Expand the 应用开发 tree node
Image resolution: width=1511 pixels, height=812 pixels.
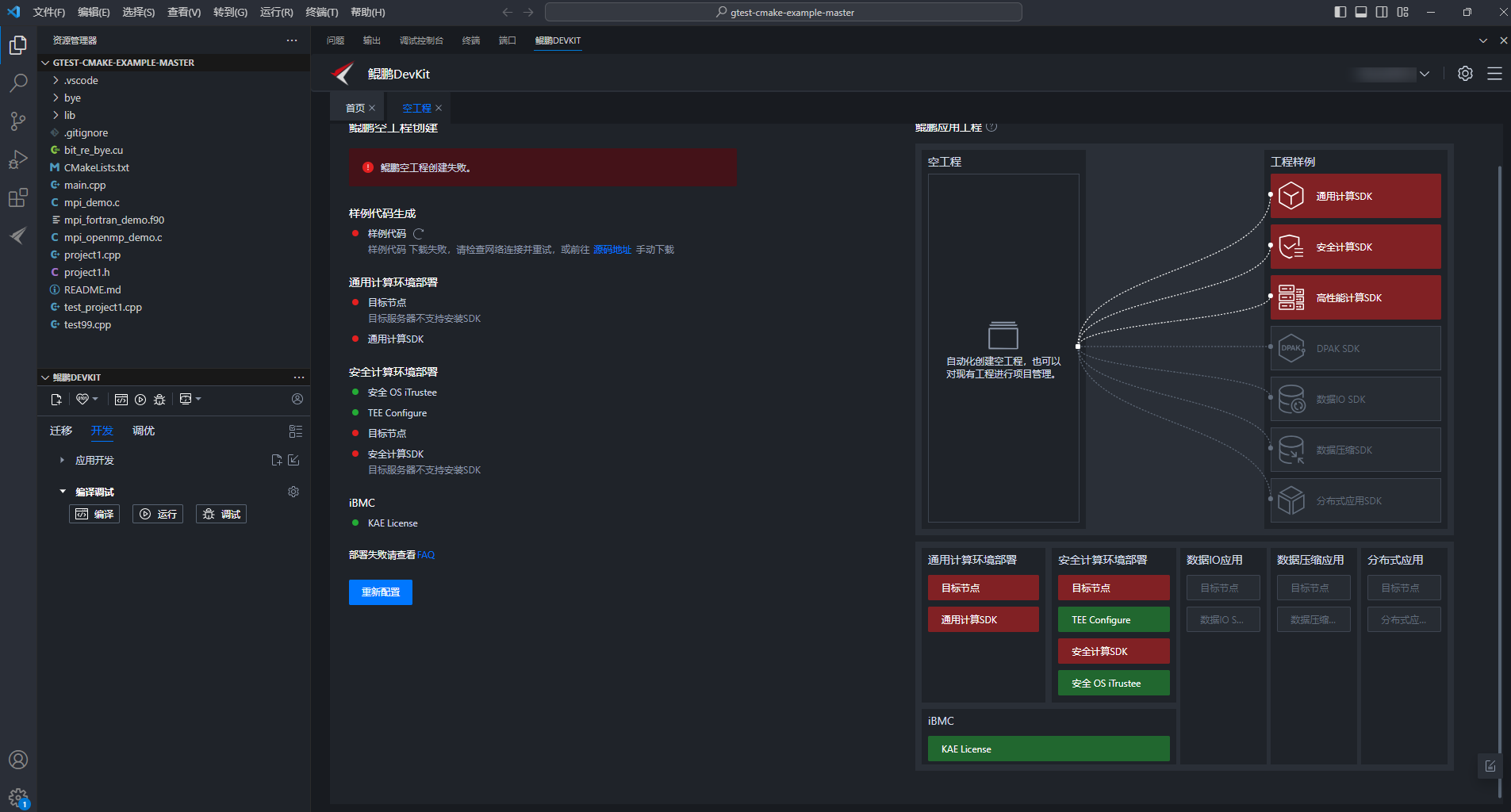click(x=62, y=460)
